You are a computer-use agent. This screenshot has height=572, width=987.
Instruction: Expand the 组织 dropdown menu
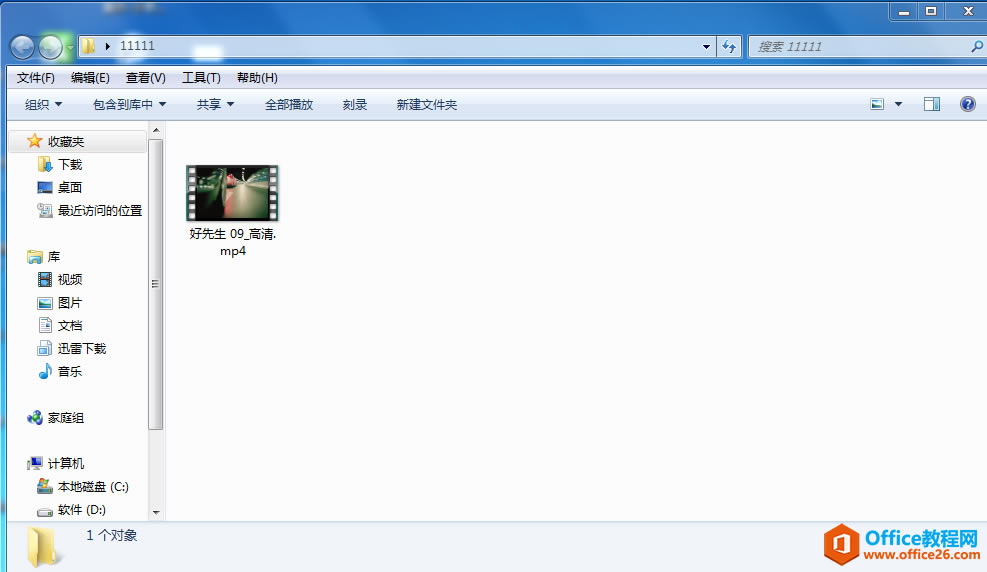point(43,104)
